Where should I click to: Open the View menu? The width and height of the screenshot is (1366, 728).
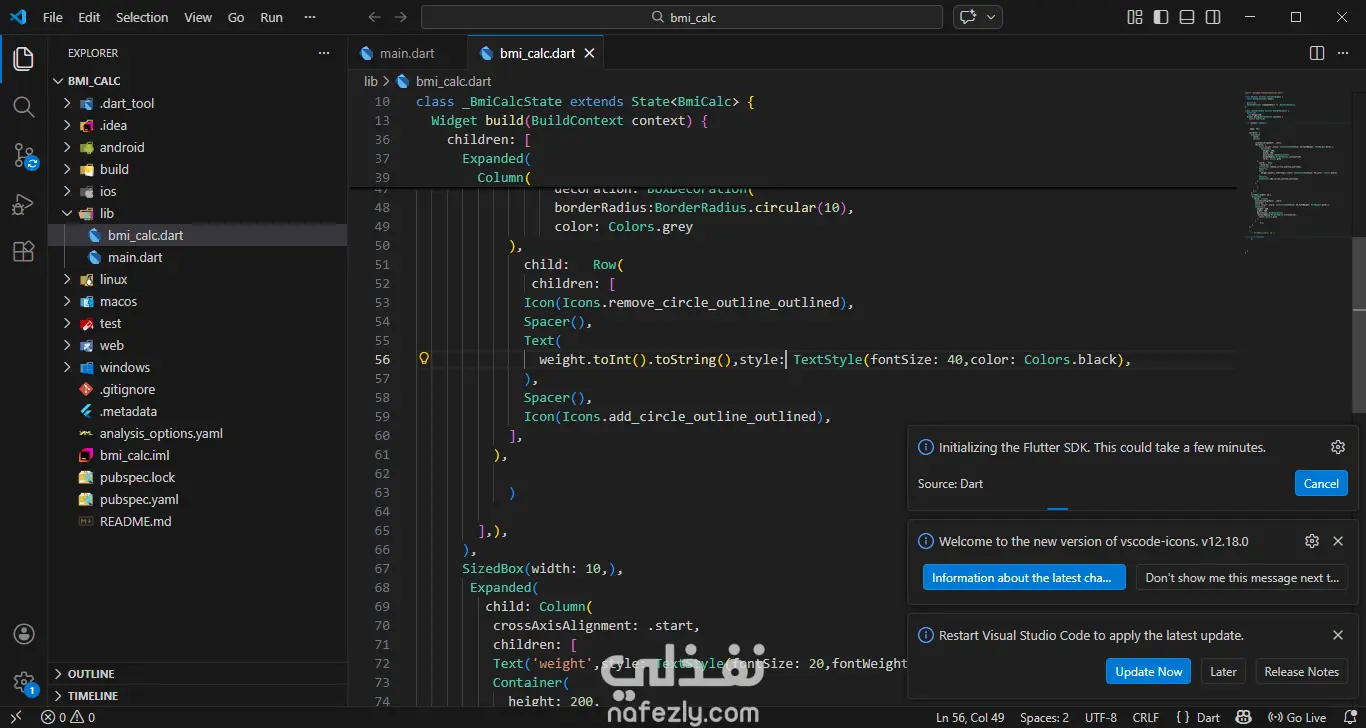198,17
